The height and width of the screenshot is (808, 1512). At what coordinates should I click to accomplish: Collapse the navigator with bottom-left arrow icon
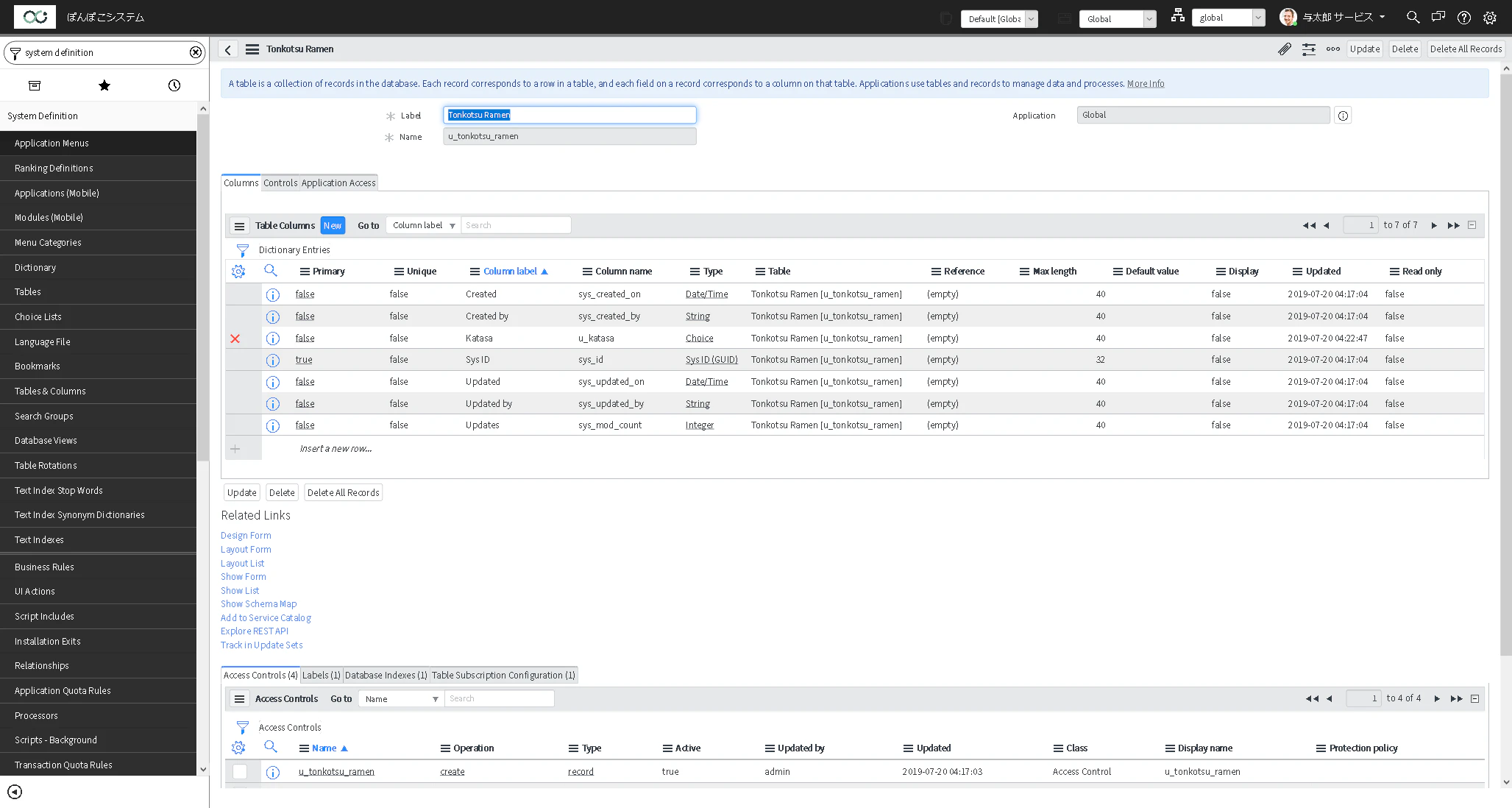[15, 792]
